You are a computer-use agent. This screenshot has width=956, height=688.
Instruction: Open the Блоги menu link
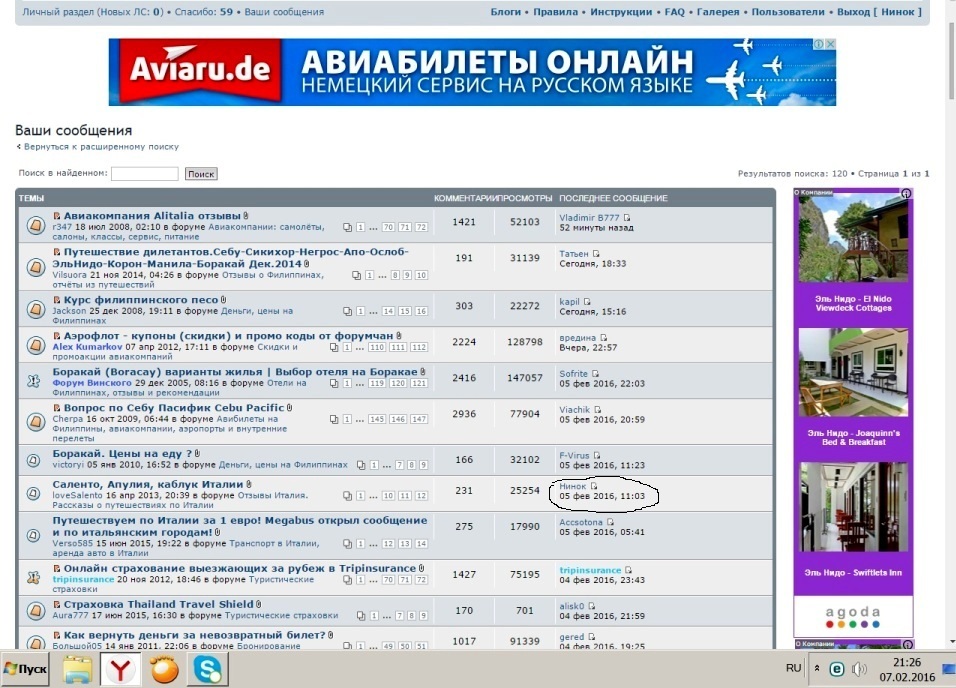click(505, 12)
